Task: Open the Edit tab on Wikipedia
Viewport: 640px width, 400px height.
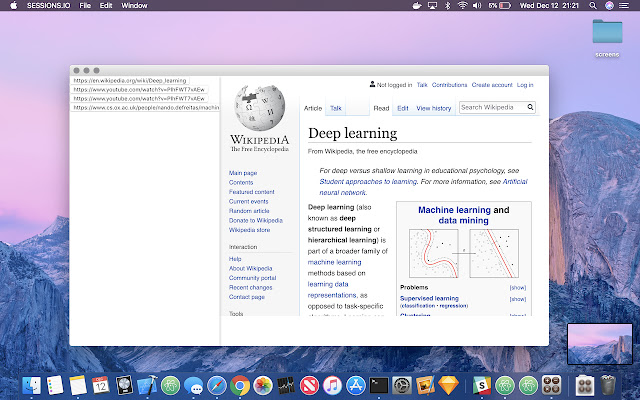Action: [402, 108]
